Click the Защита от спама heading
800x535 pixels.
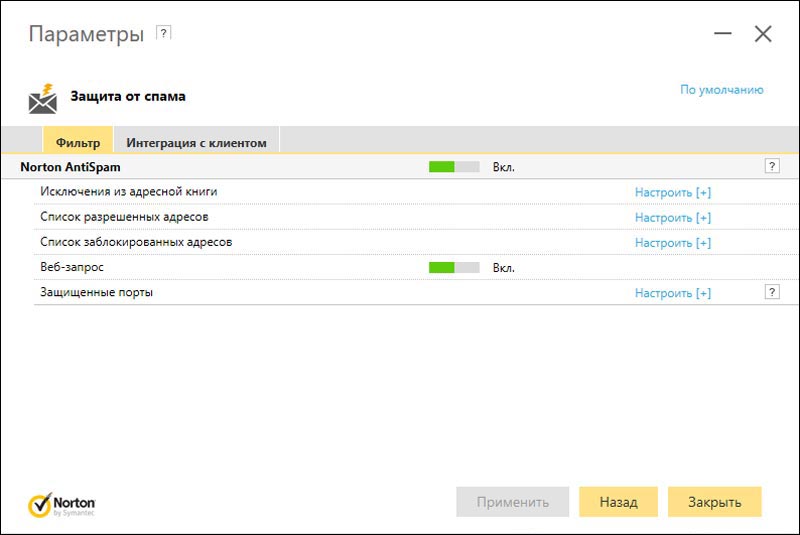coord(128,96)
